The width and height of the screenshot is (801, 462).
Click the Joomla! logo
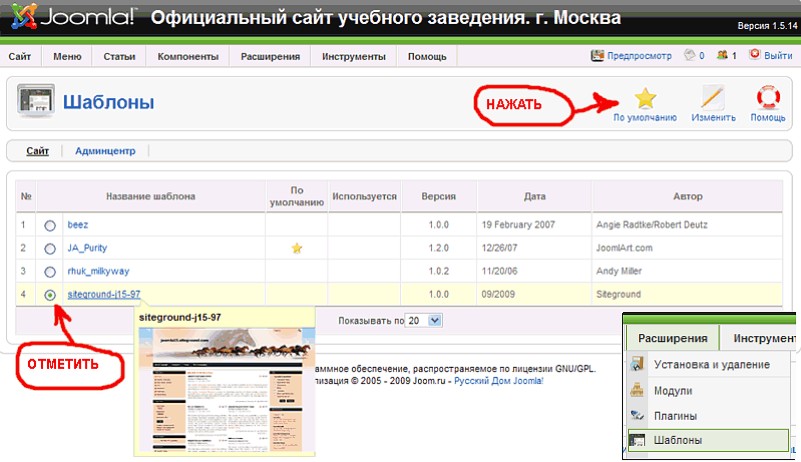click(x=74, y=17)
